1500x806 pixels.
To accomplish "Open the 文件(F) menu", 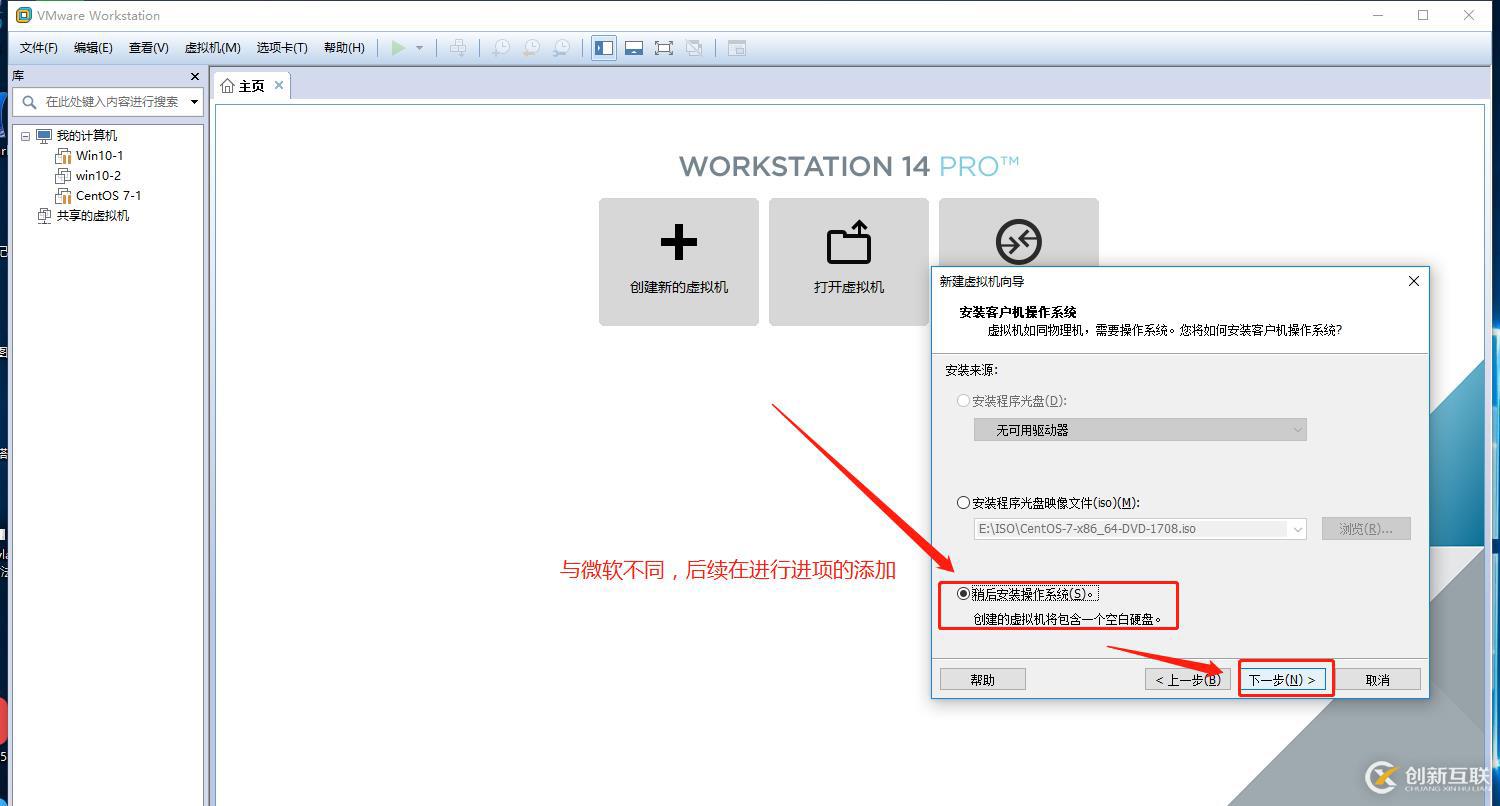I will coord(39,48).
